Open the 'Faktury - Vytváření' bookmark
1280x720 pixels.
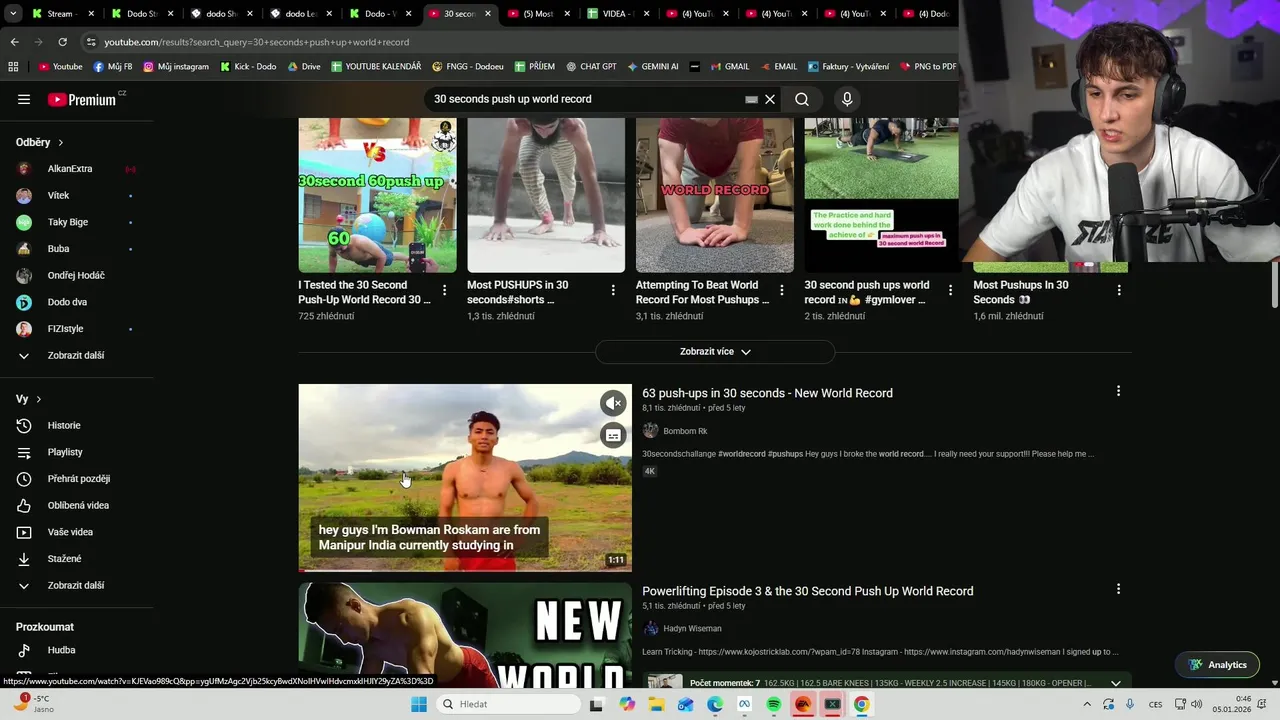click(x=849, y=67)
